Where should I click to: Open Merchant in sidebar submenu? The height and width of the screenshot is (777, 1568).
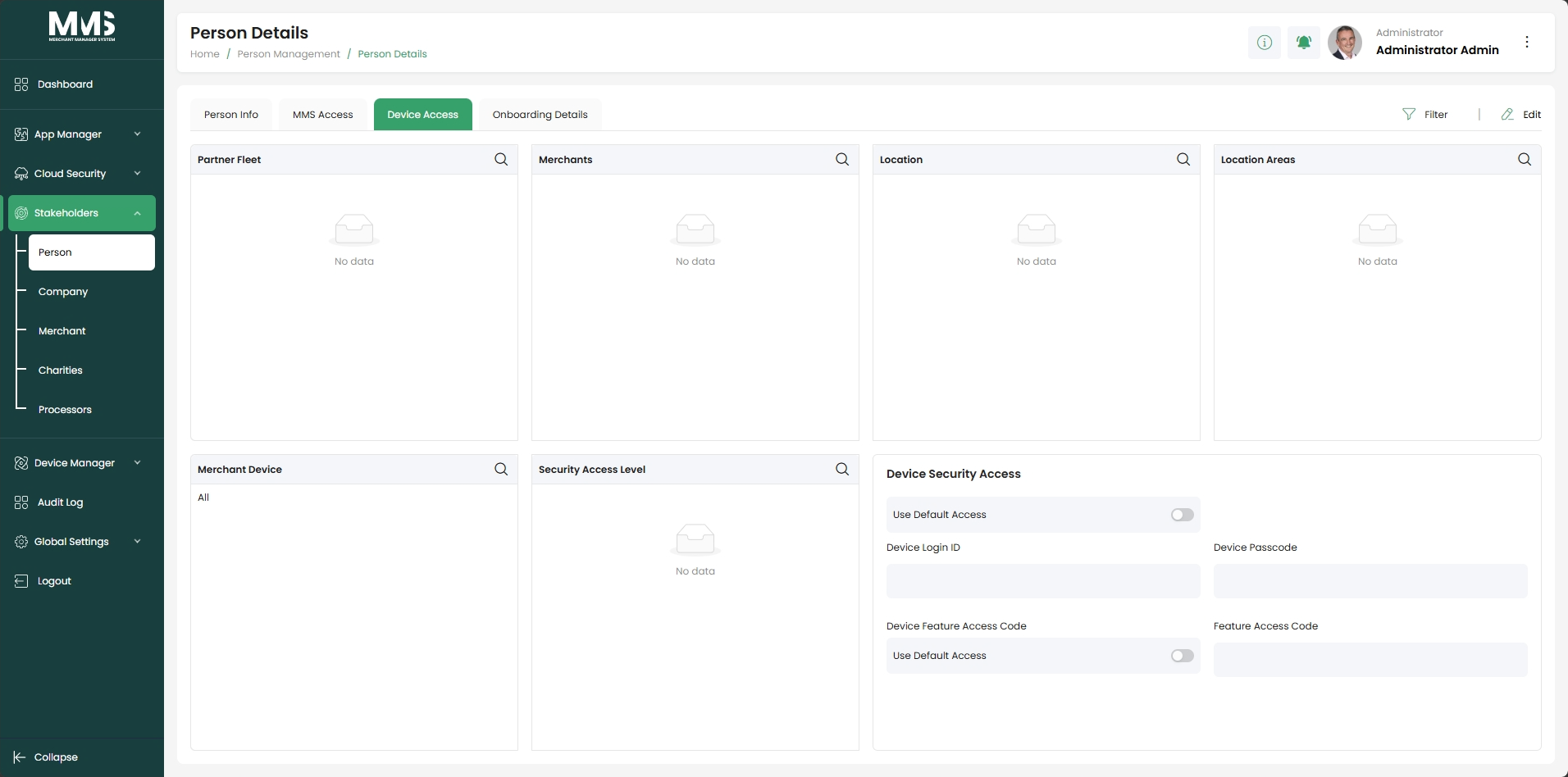coord(62,331)
